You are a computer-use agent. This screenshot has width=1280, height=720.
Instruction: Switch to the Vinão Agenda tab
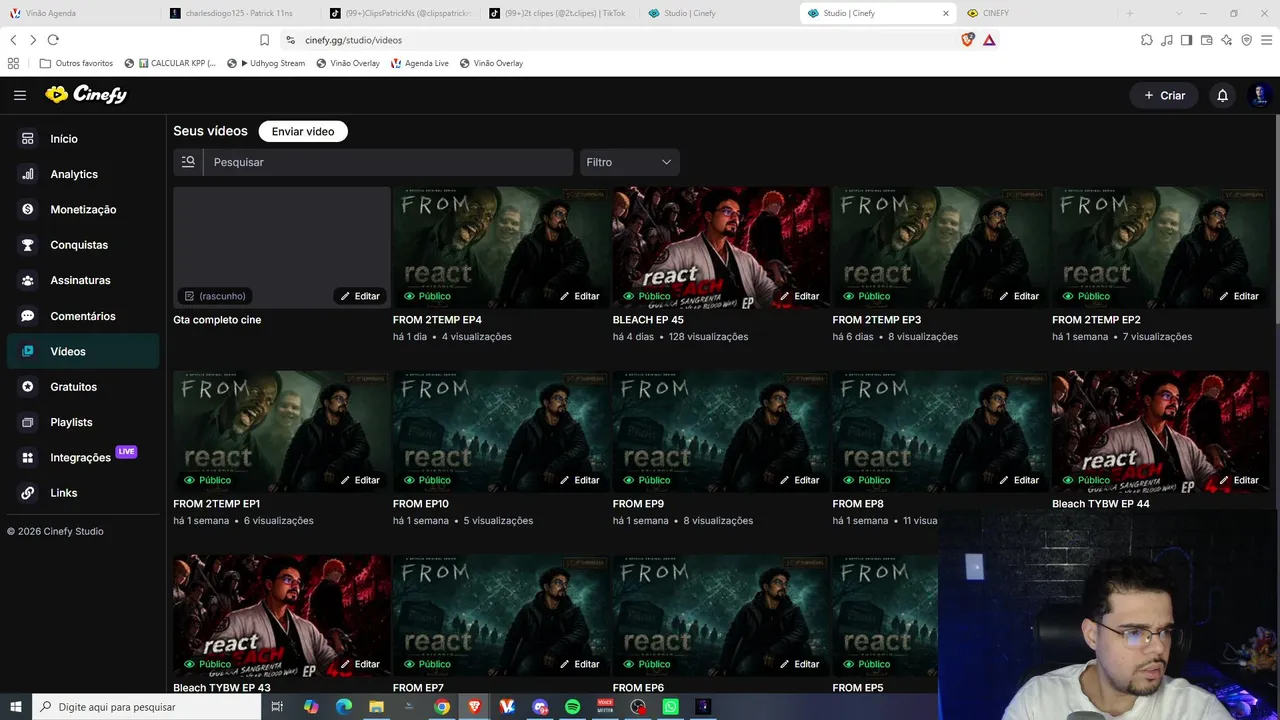tap(80, 13)
